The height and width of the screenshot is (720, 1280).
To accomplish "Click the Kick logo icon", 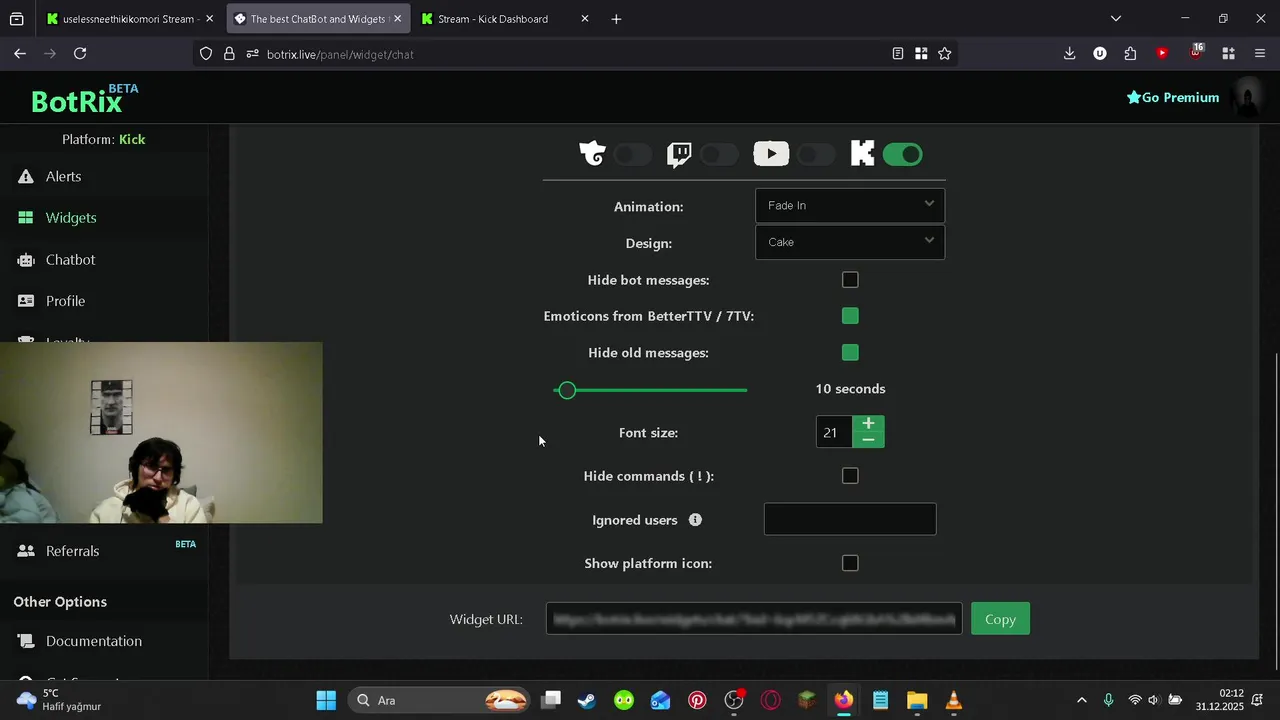I will pos(862,154).
